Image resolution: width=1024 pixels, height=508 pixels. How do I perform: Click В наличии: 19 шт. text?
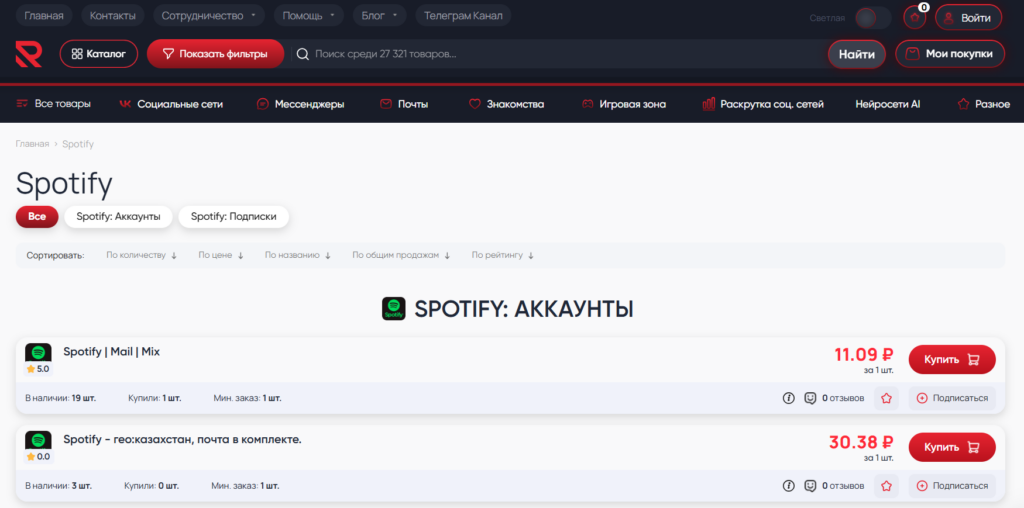tap(61, 398)
